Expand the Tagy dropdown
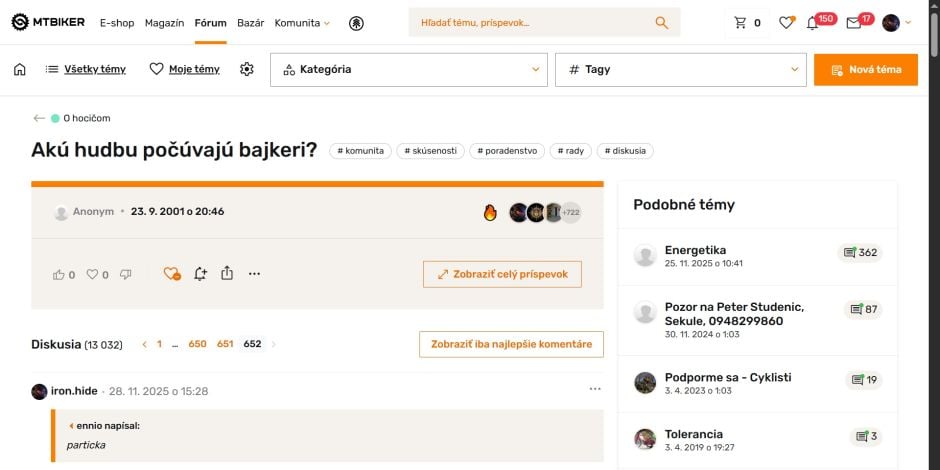The height and width of the screenshot is (470, 940). point(680,69)
